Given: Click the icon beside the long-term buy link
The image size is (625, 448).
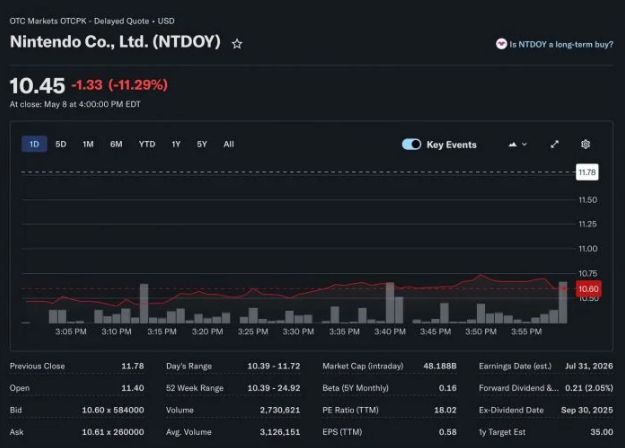Looking at the screenshot, I should [x=501, y=44].
